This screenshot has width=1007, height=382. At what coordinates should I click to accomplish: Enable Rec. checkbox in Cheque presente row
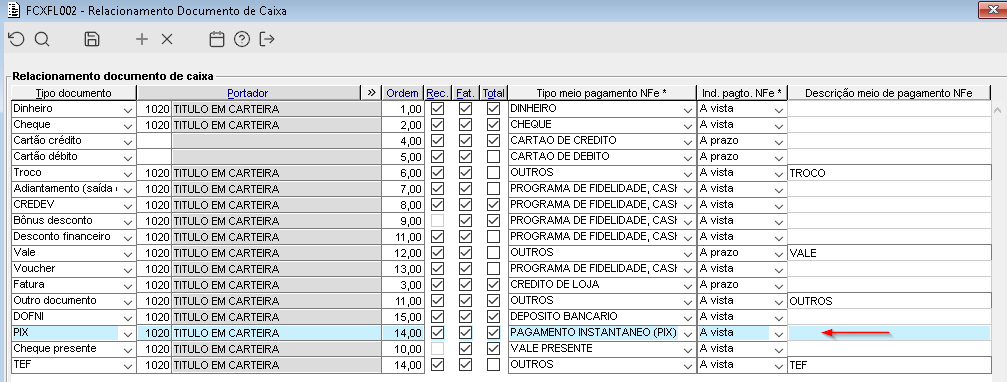[x=437, y=349]
